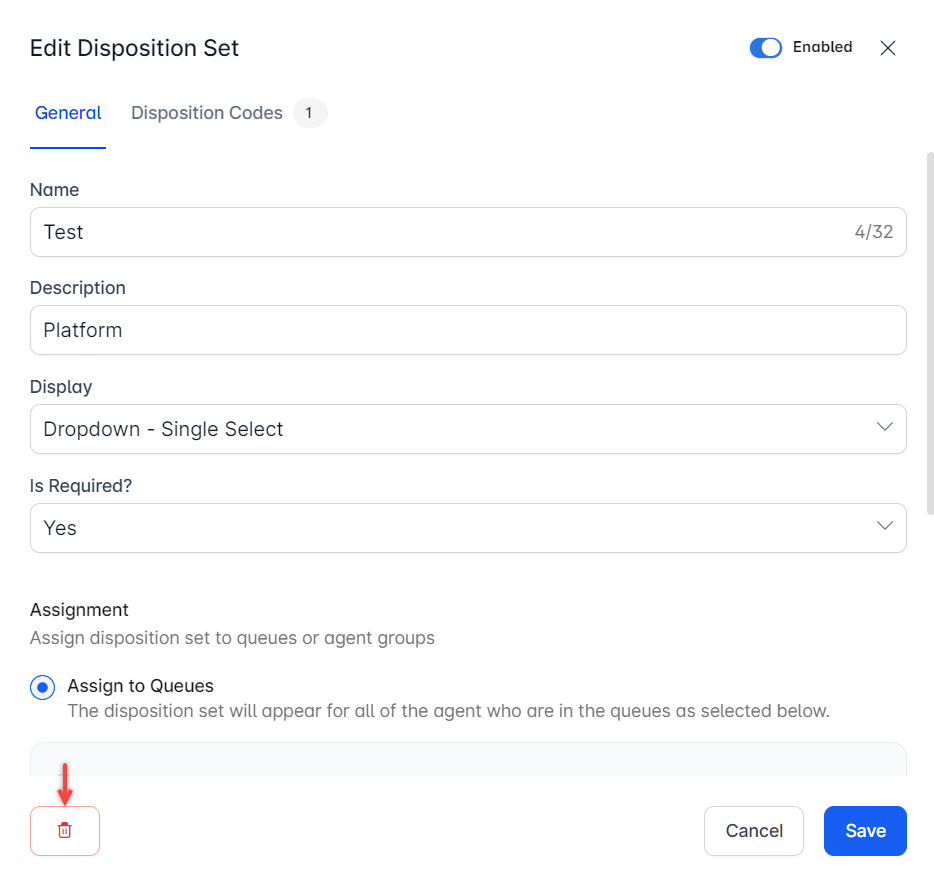
Task: Click the Enabled label text
Action: (x=822, y=47)
